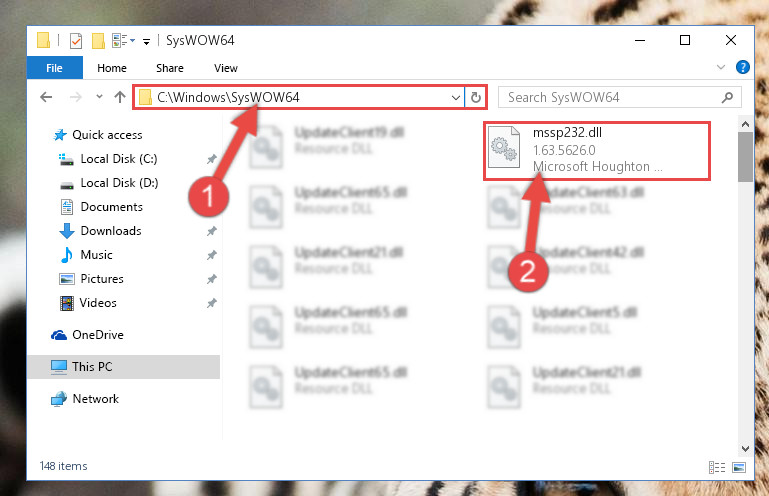Go up one folder level
This screenshot has width=769, height=496.
(120, 97)
